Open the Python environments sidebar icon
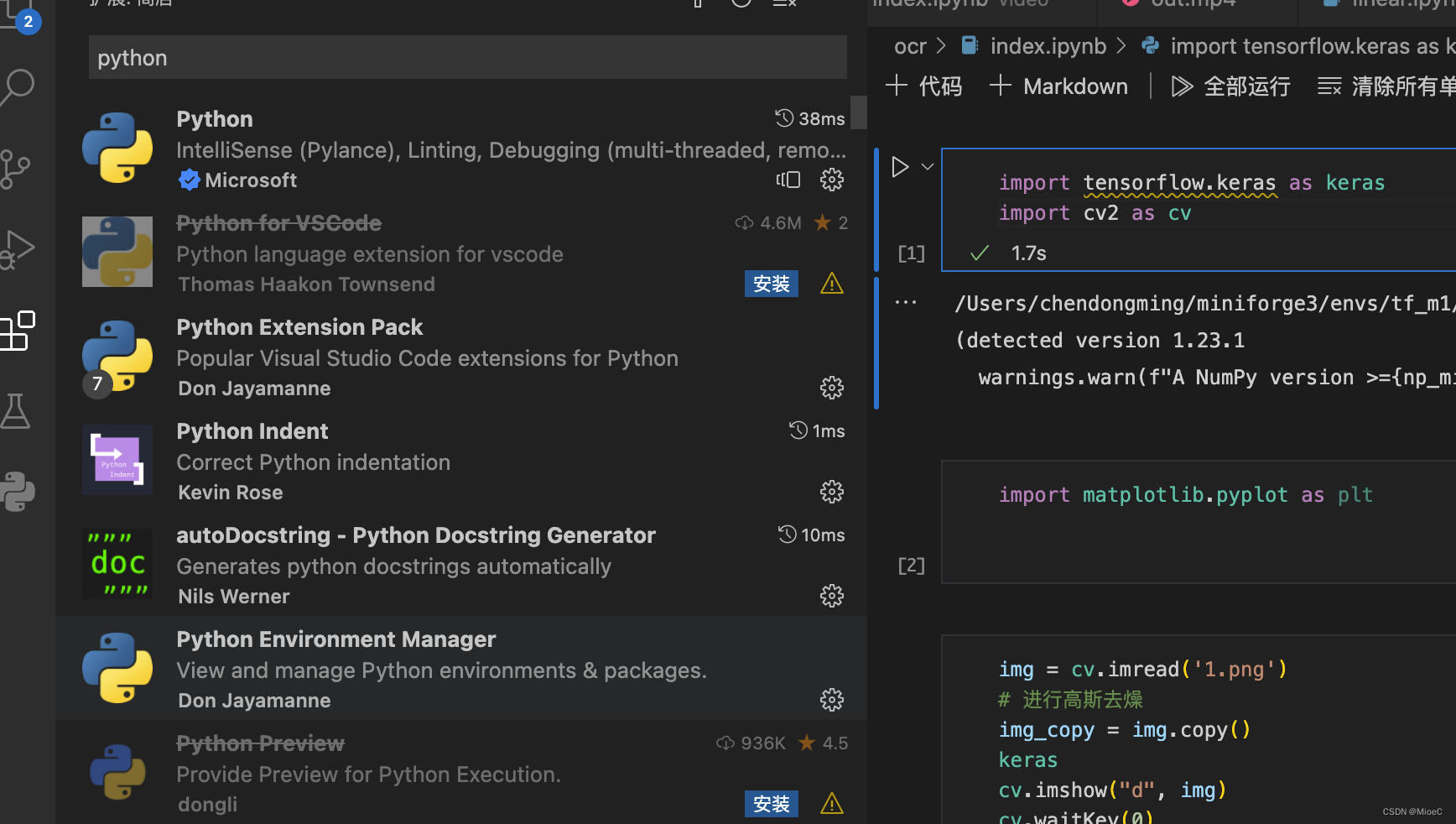This screenshot has width=1456, height=824. [x=18, y=492]
